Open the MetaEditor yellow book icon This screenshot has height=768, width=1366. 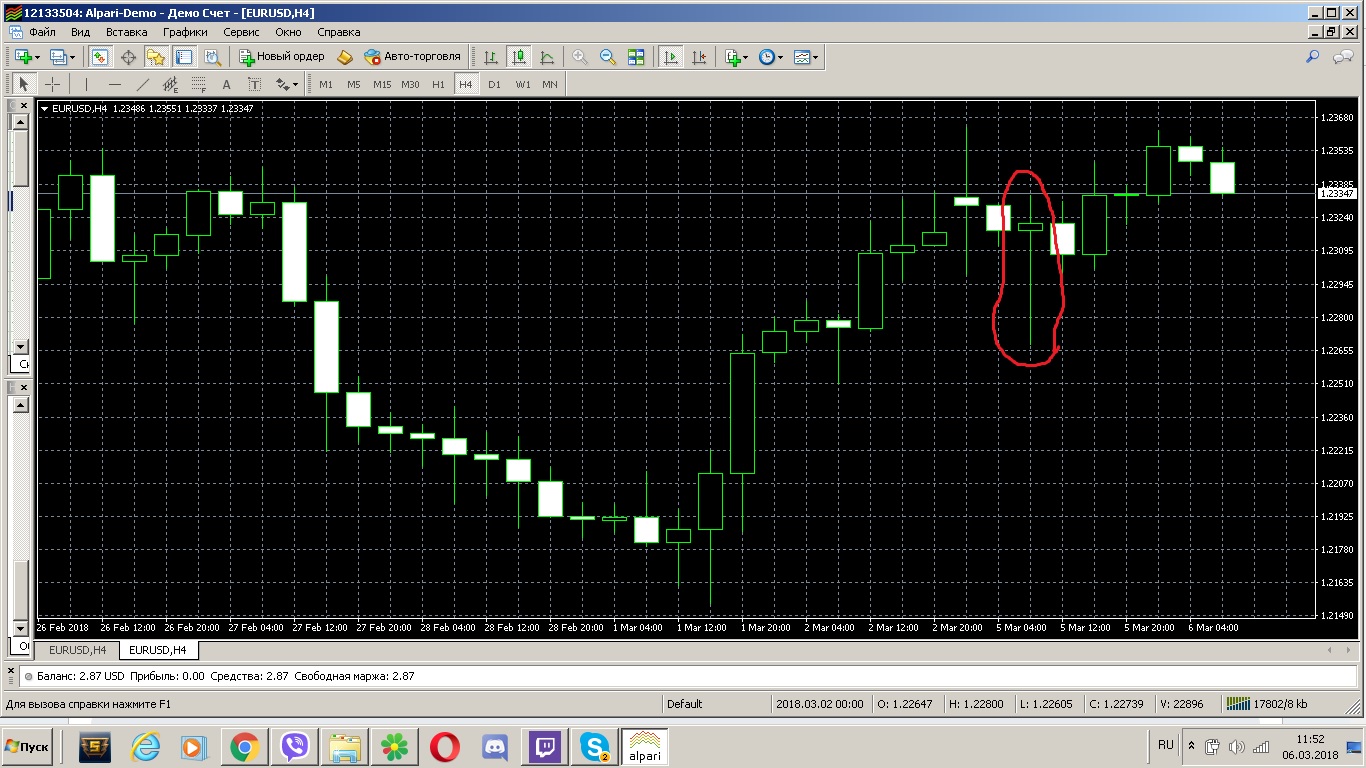tap(345, 57)
